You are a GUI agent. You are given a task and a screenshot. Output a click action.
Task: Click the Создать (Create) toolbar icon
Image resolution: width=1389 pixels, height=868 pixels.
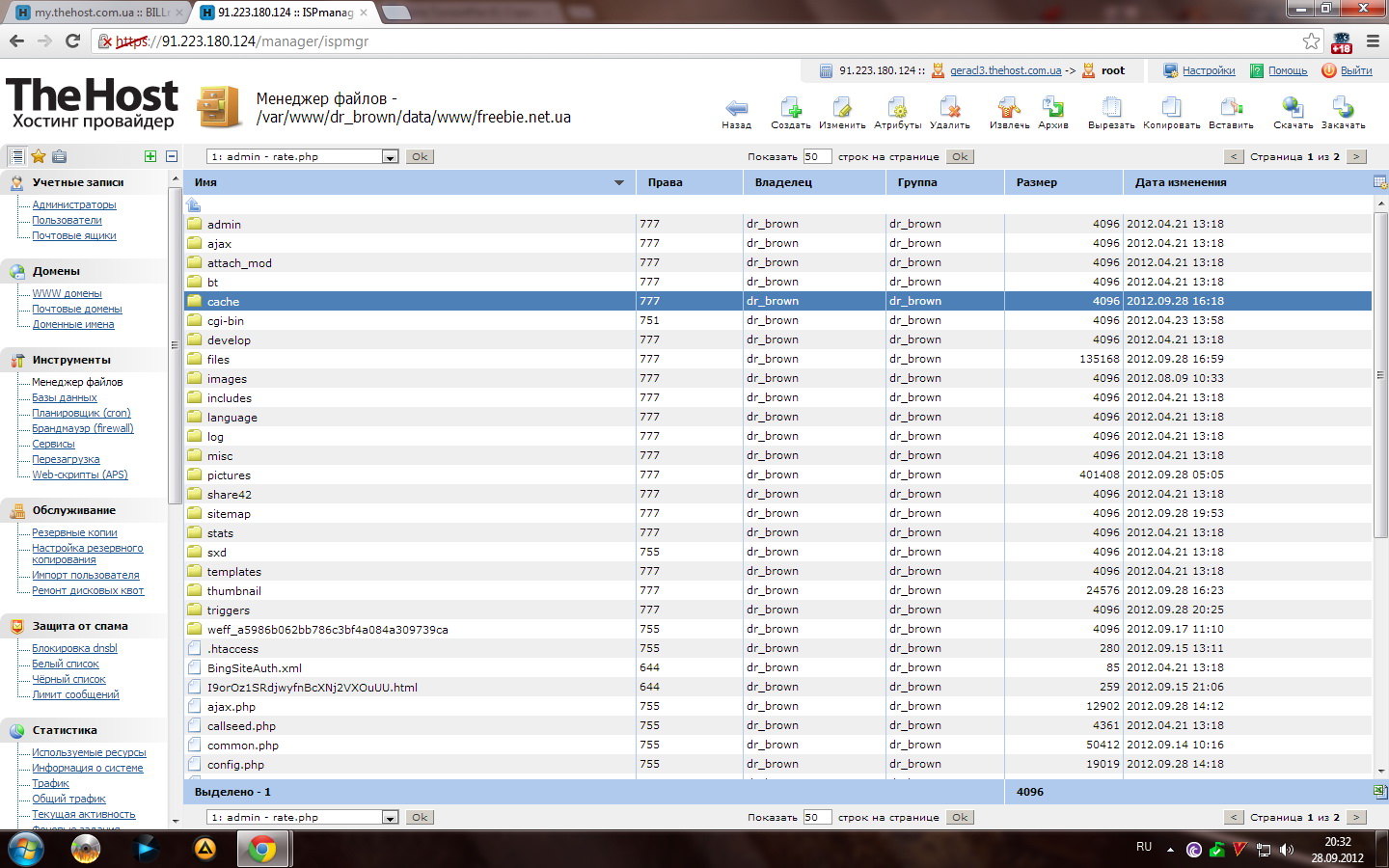pos(791,112)
